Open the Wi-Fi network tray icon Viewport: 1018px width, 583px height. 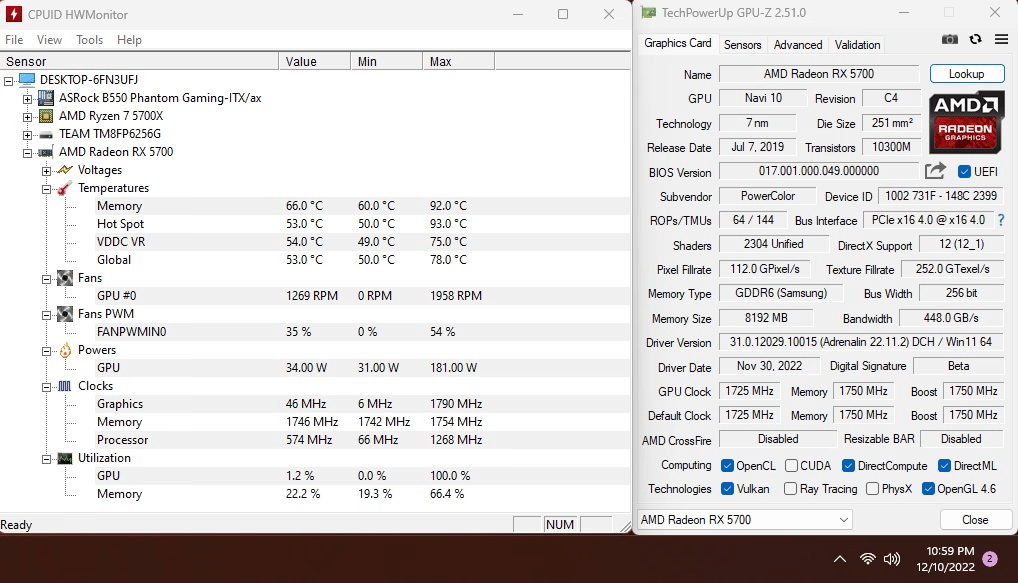pos(867,559)
